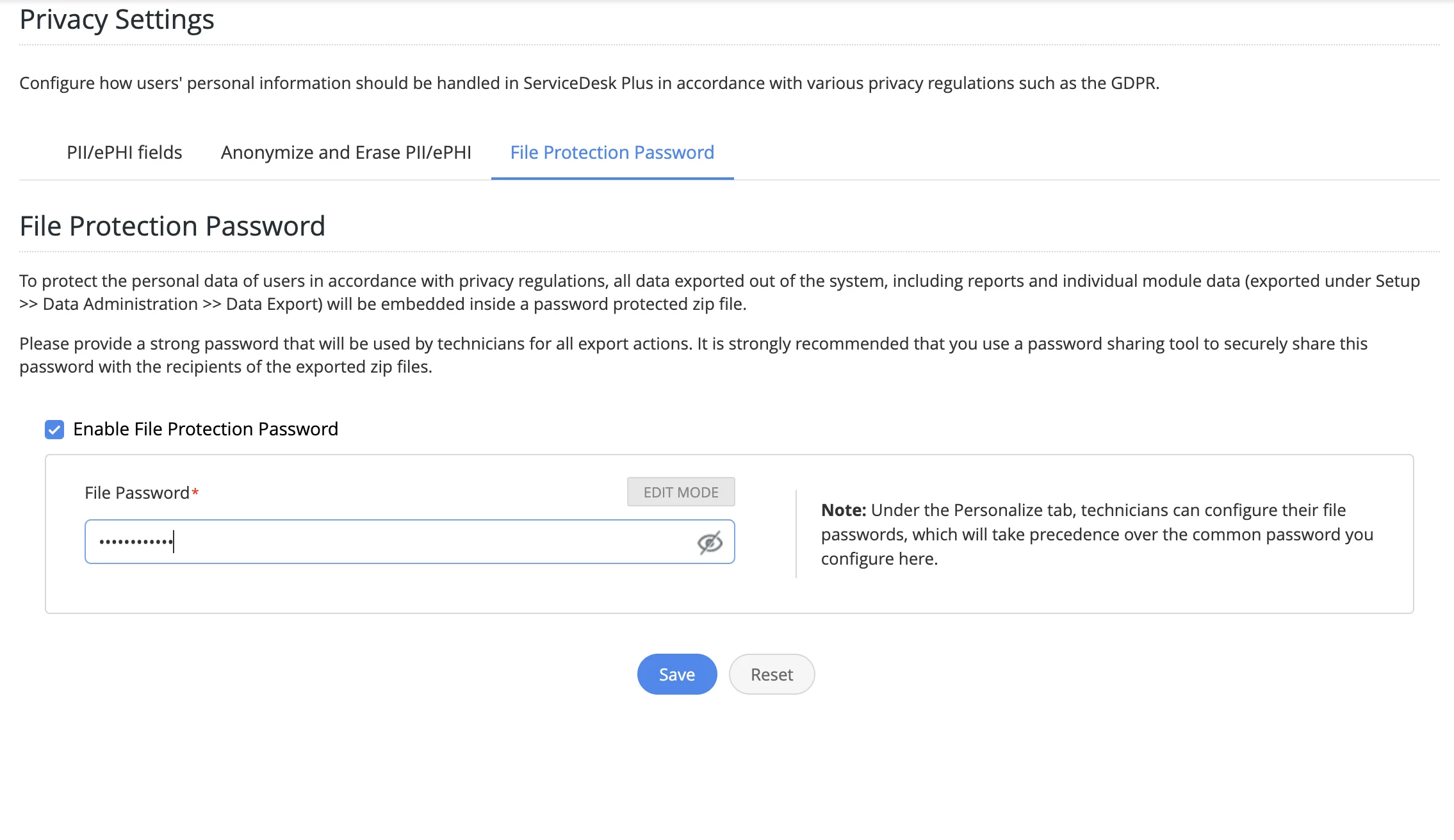Save the file protection password
The width and height of the screenshot is (1454, 840).
click(676, 674)
